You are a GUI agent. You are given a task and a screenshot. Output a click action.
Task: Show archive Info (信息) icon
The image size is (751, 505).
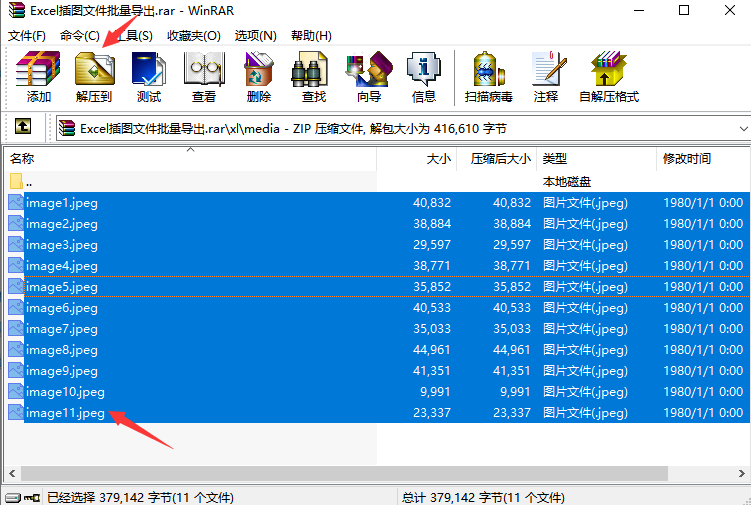click(x=424, y=69)
